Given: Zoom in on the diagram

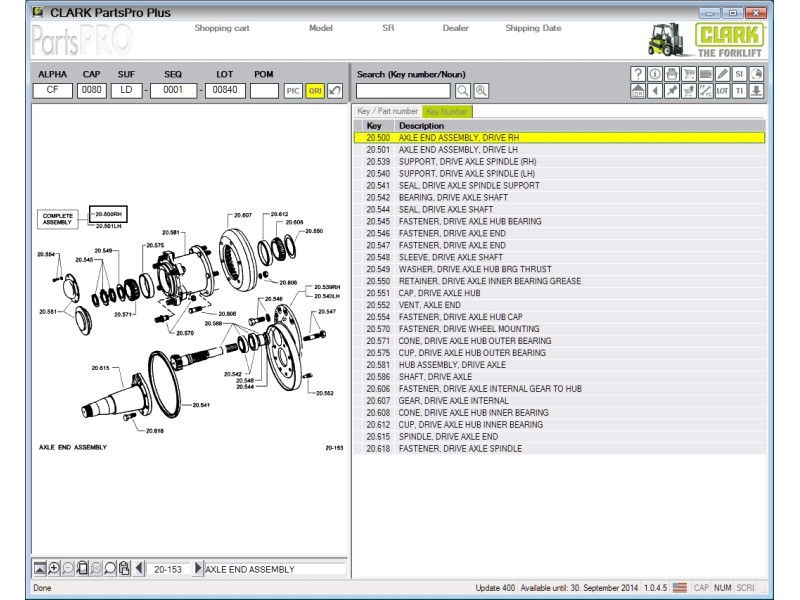Looking at the screenshot, I should tap(54, 568).
